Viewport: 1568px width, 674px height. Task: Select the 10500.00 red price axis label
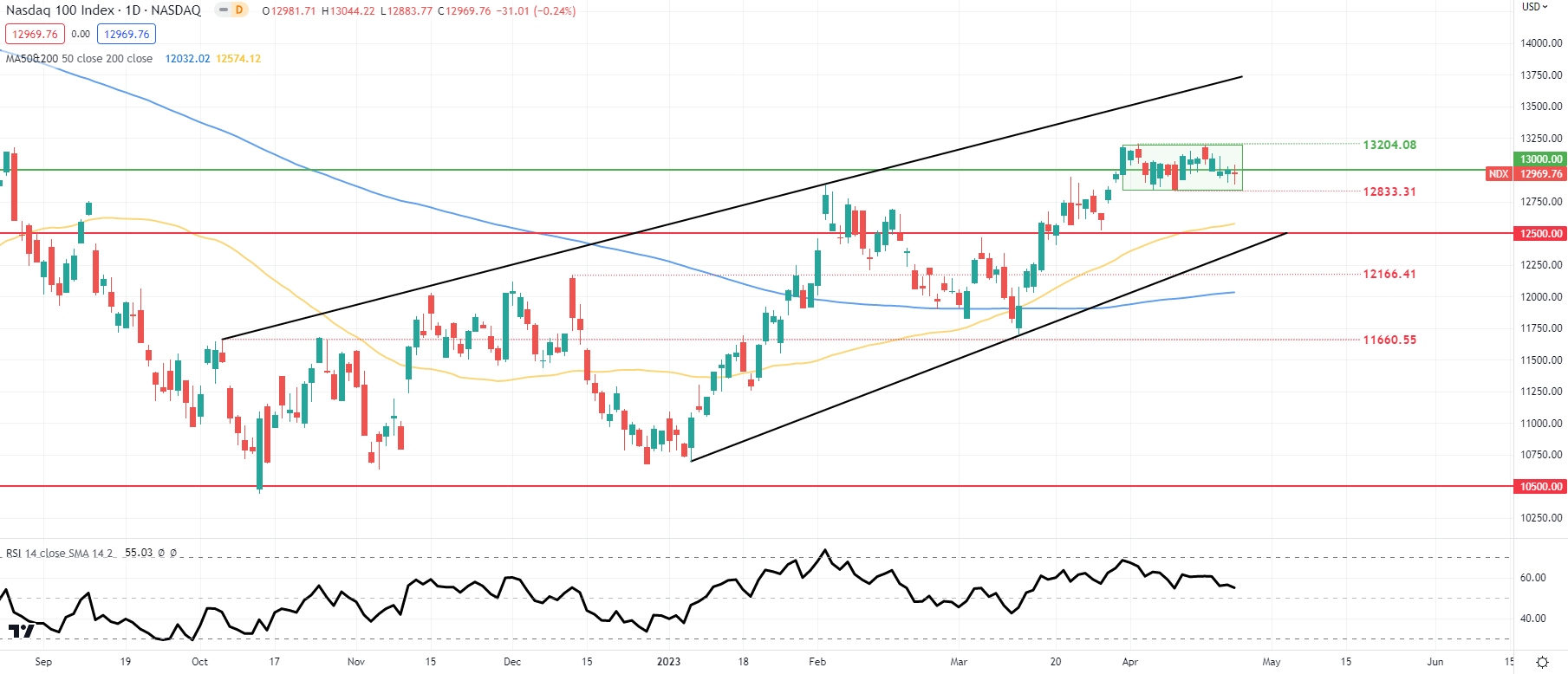click(x=1540, y=487)
